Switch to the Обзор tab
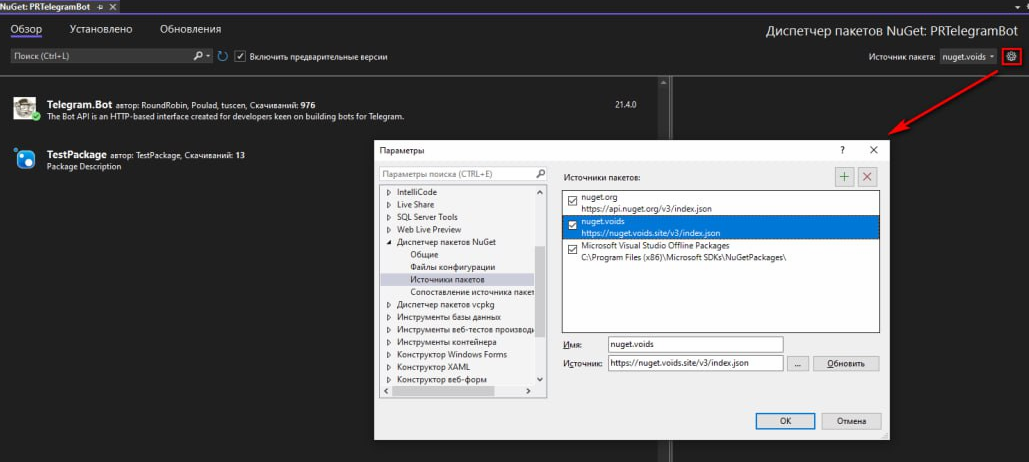 click(x=26, y=29)
